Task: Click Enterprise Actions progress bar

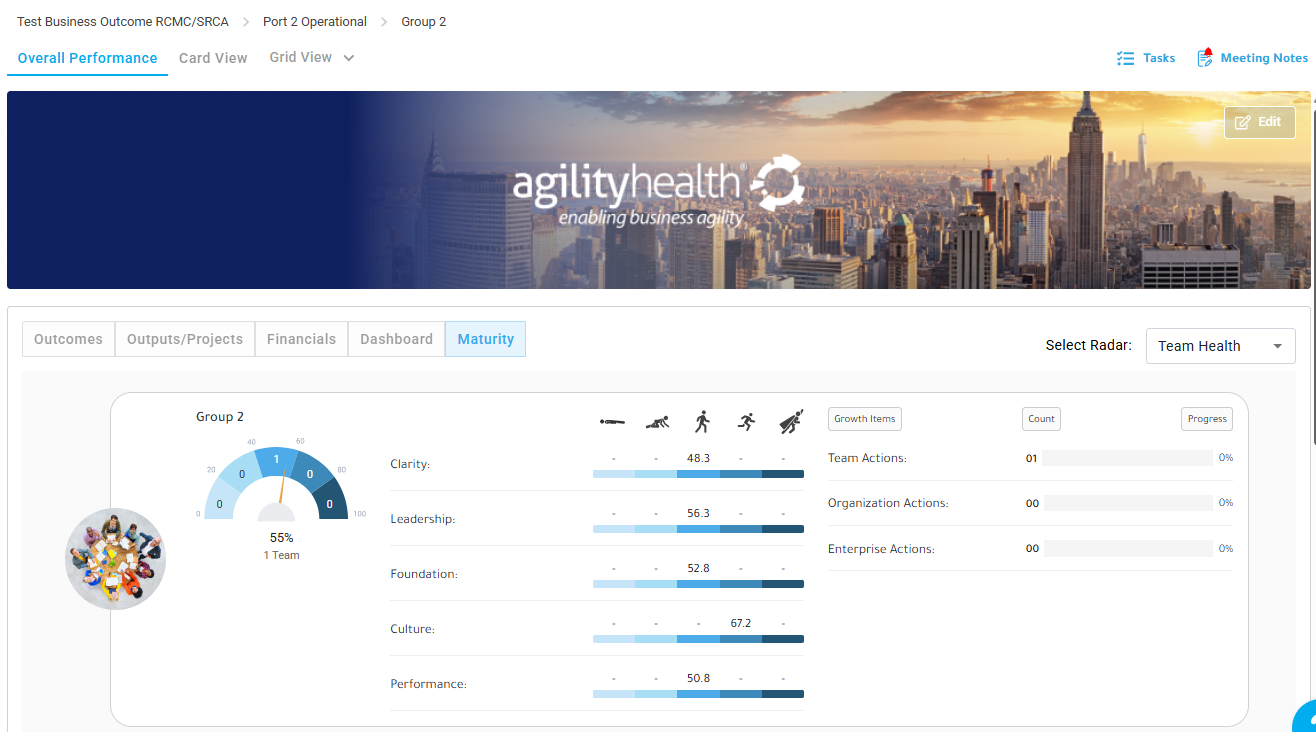Action: (1127, 549)
